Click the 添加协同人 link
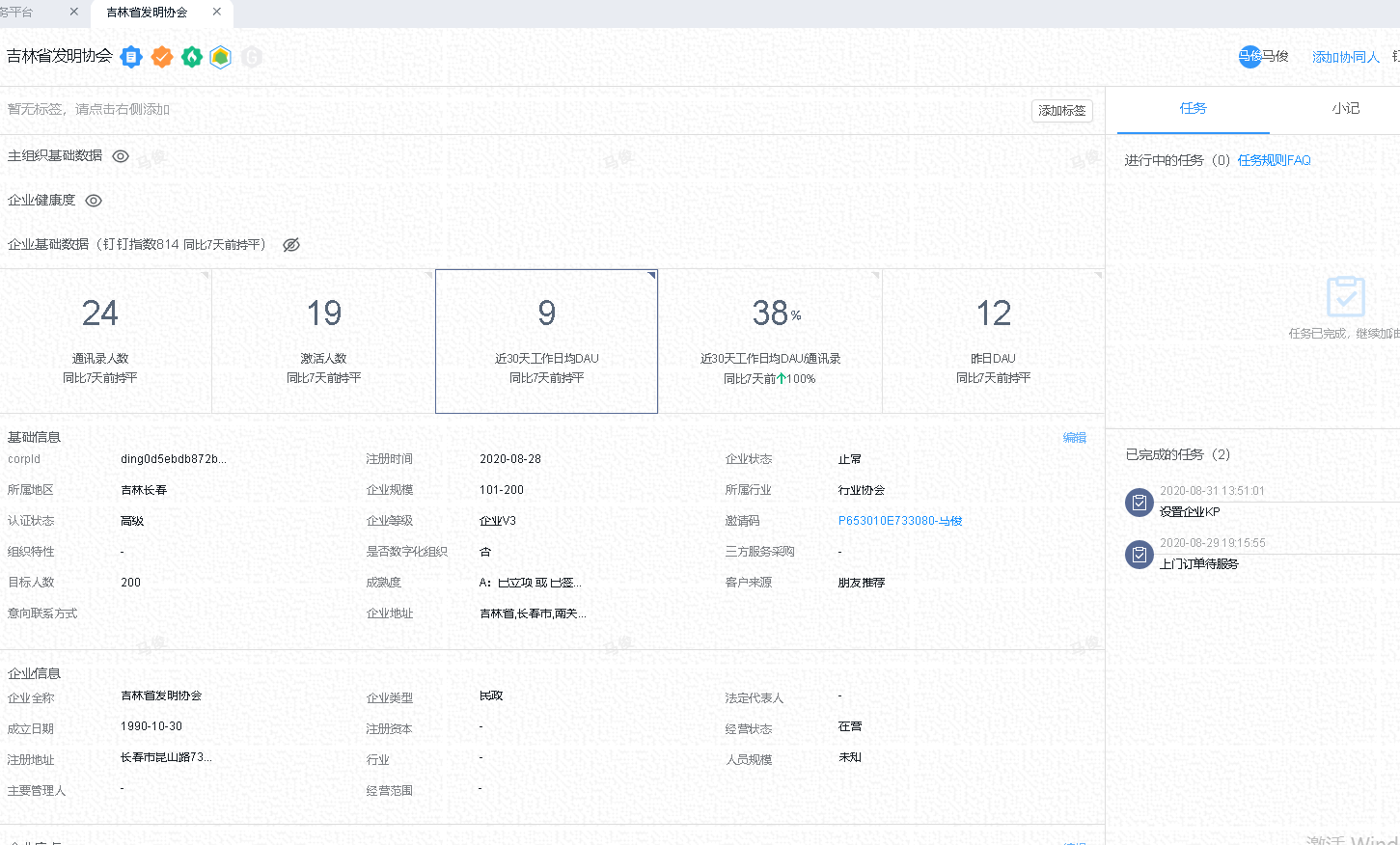This screenshot has height=845, width=1400. pos(1346,57)
